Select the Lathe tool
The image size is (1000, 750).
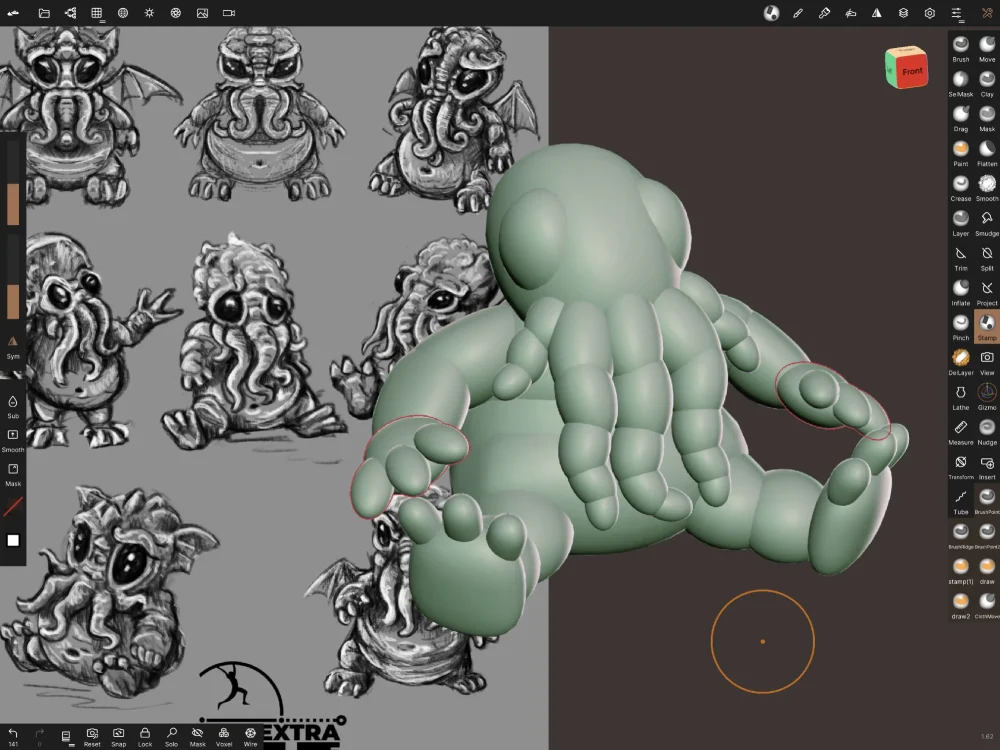960,397
